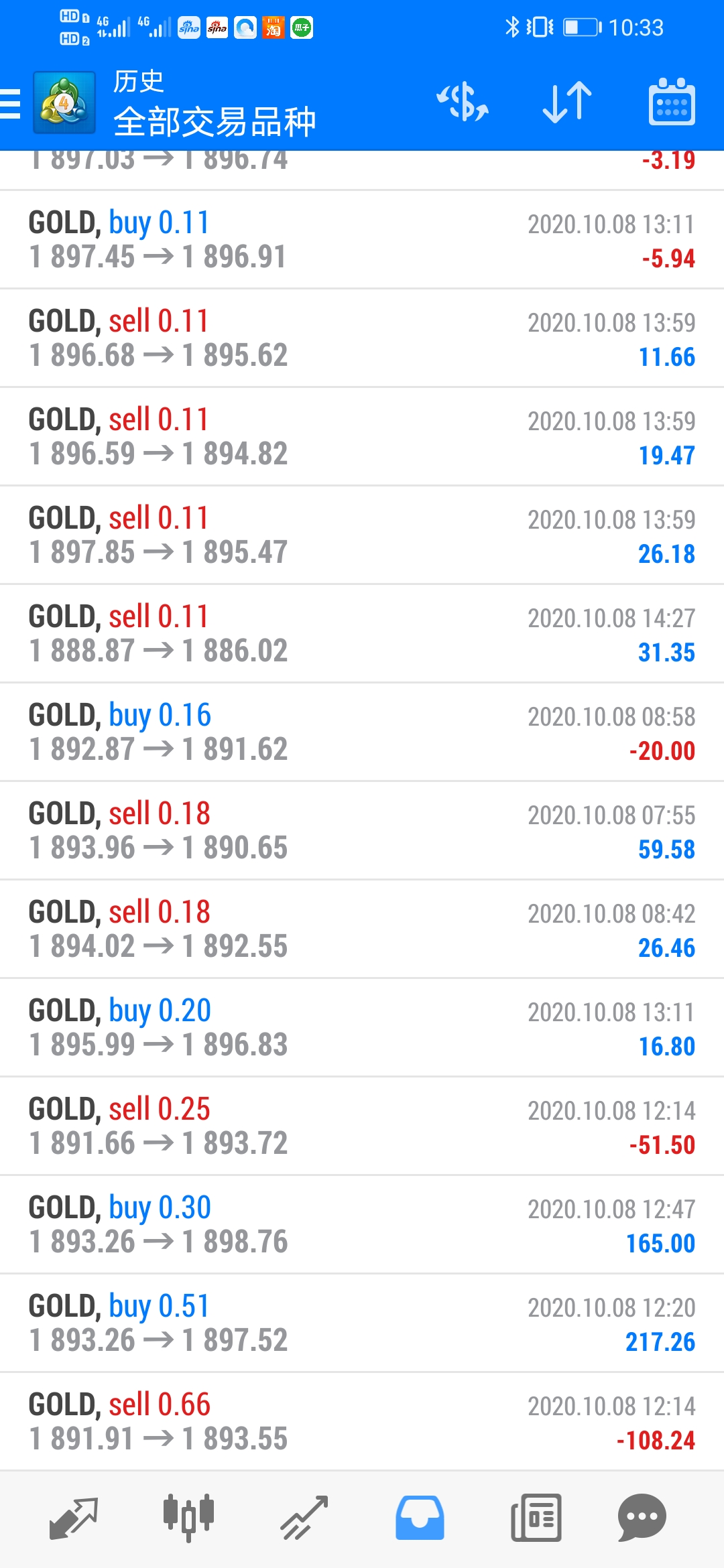Open GOLD sell 0.18 trade with 59.58 profit

(362, 831)
